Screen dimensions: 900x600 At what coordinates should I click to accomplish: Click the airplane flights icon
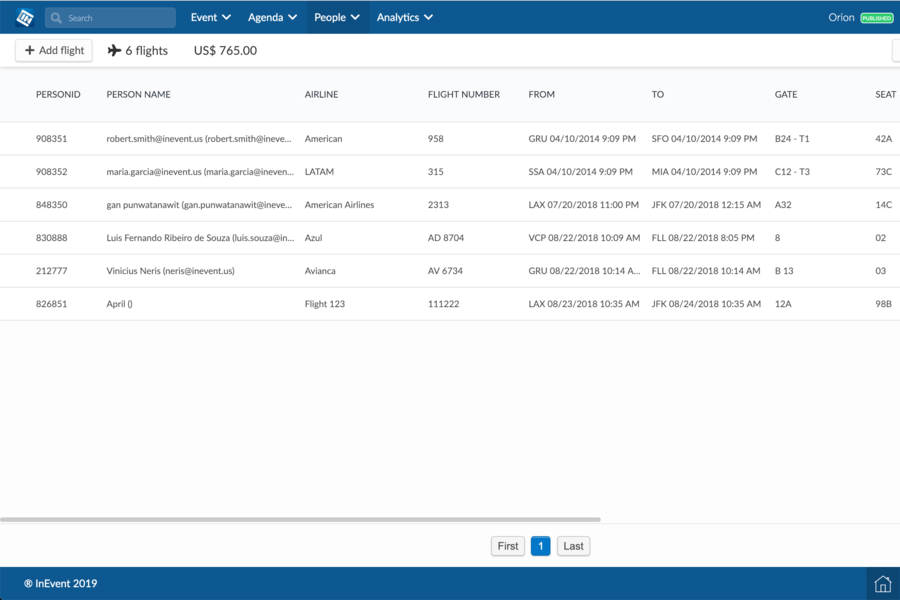point(114,51)
